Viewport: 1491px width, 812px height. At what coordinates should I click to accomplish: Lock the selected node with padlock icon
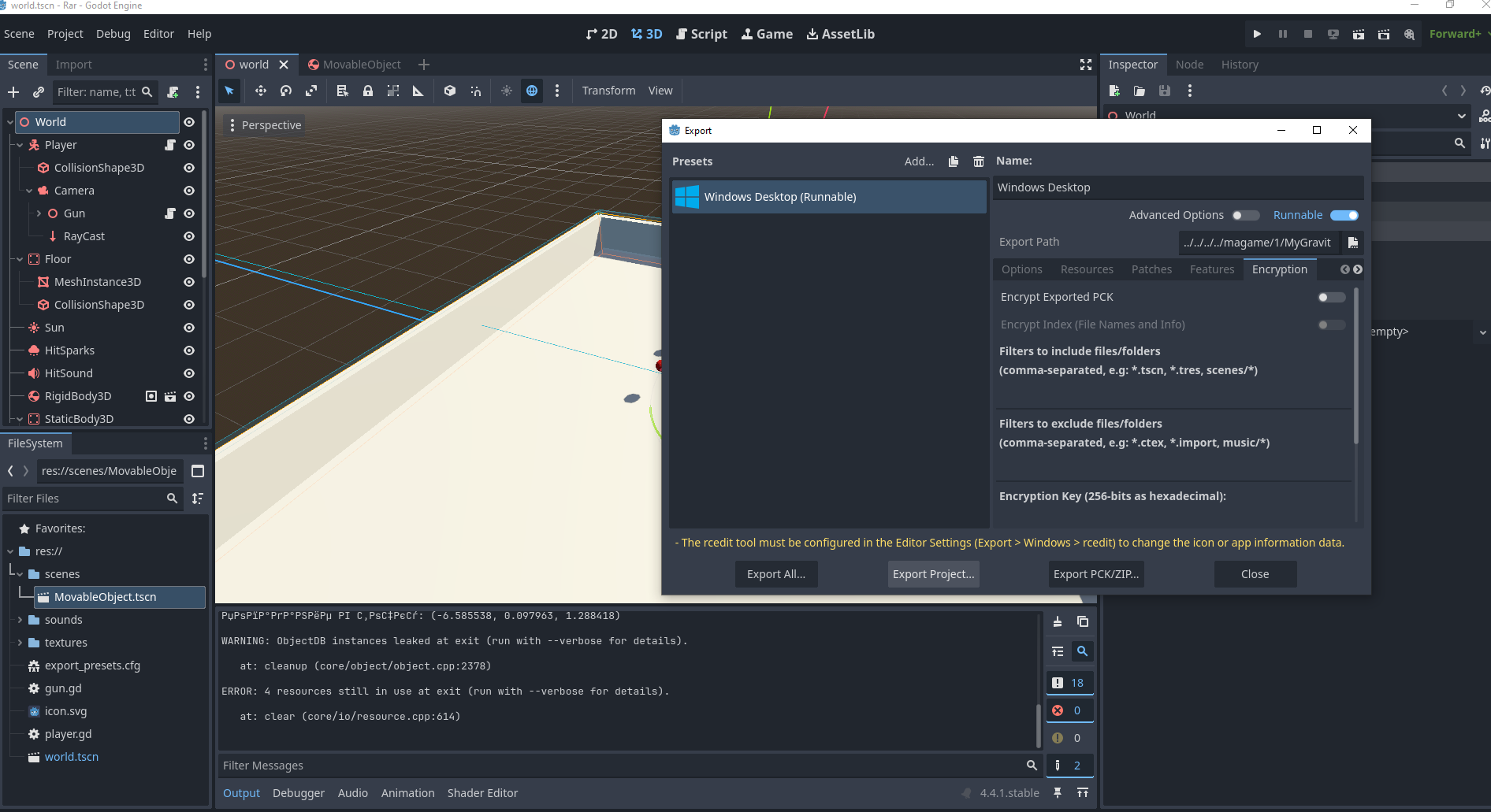pyautogui.click(x=367, y=91)
